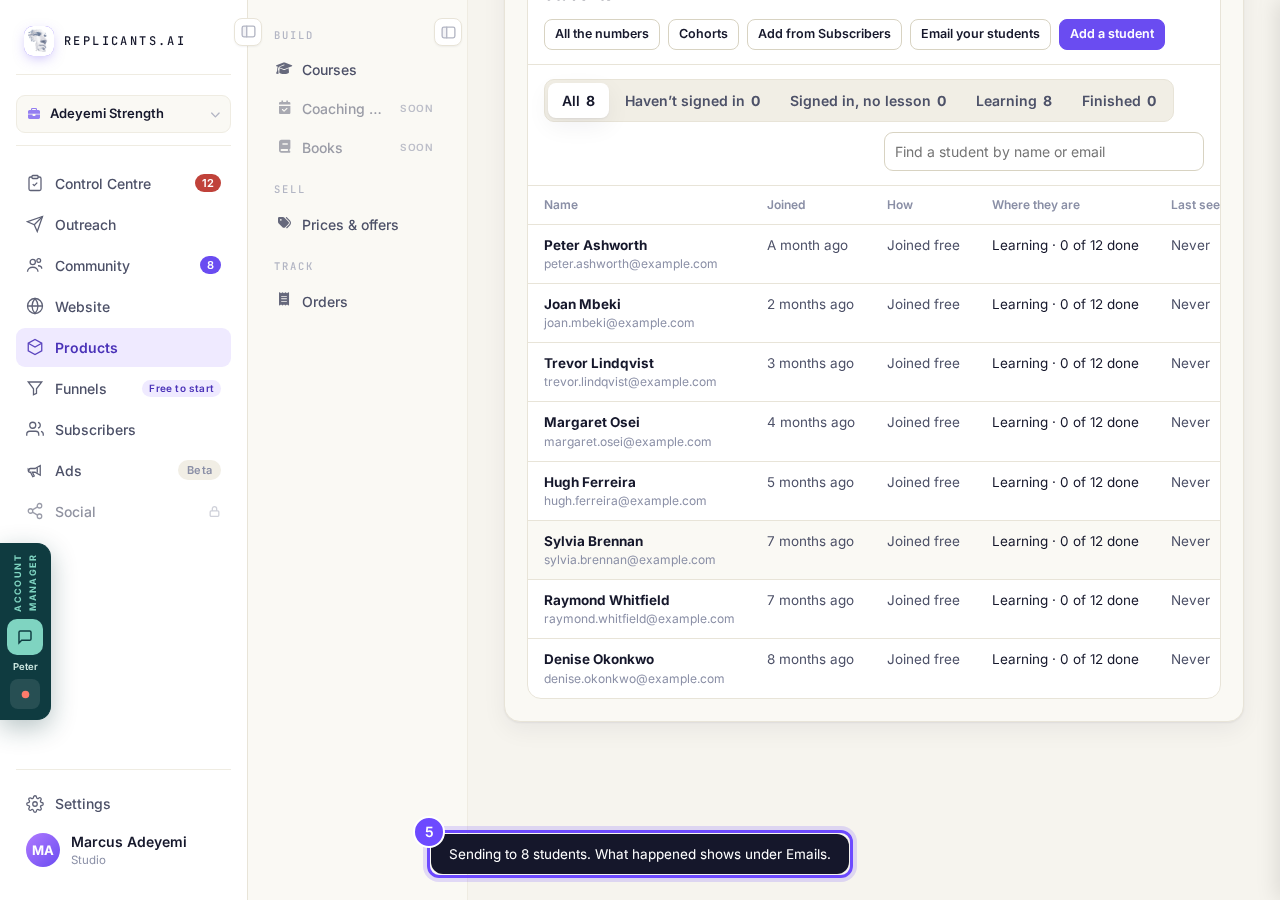Open Funnels via the funnel icon
The image size is (1280, 900).
click(35, 388)
